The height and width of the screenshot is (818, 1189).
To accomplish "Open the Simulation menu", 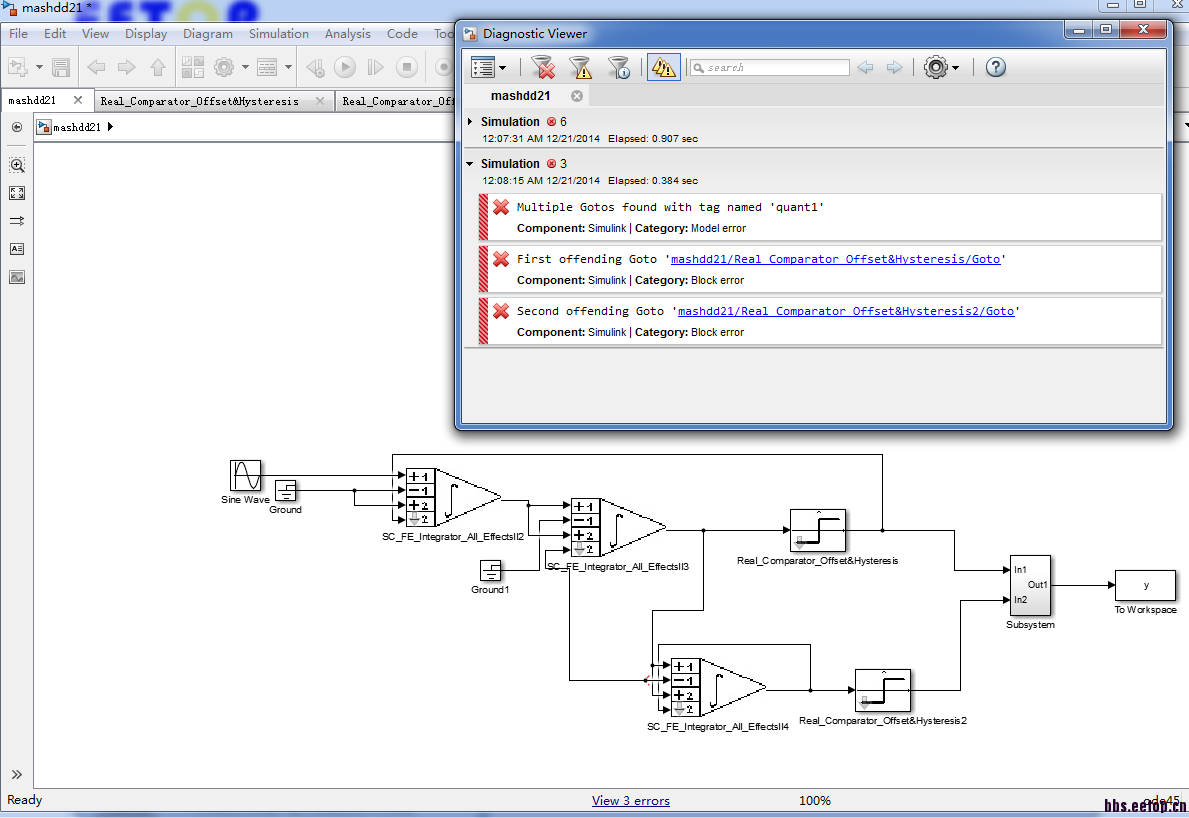I will [x=278, y=33].
